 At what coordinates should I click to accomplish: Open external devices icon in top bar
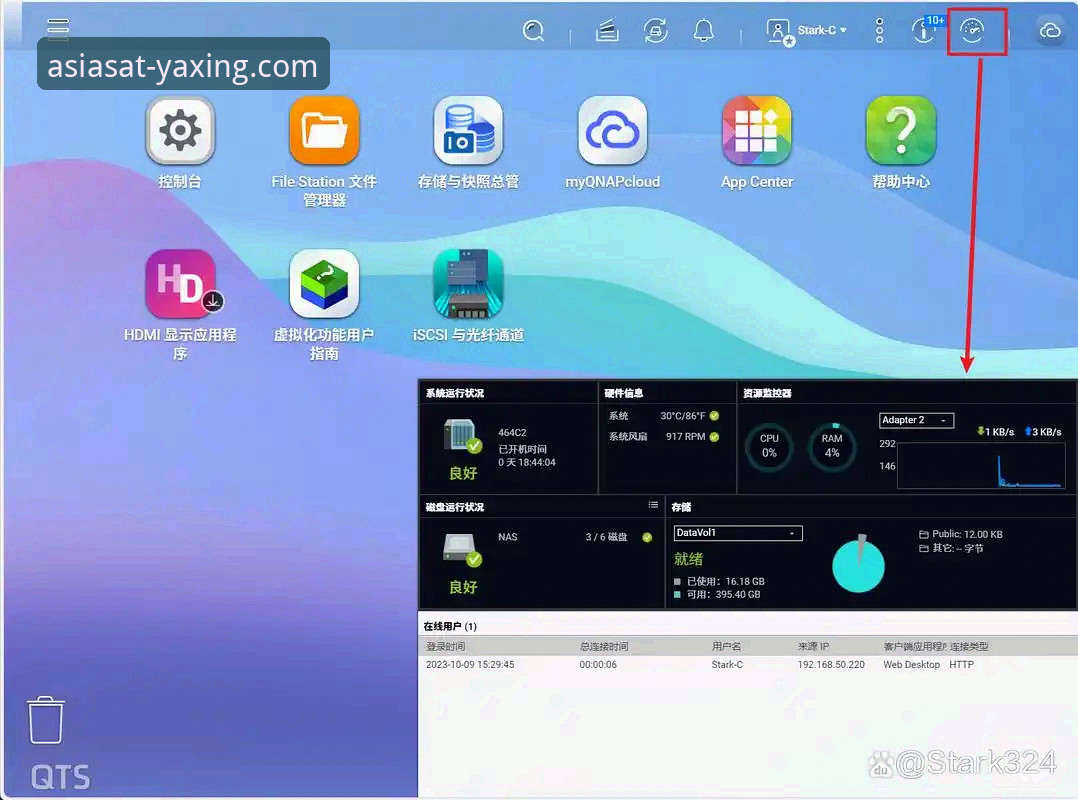(x=655, y=31)
